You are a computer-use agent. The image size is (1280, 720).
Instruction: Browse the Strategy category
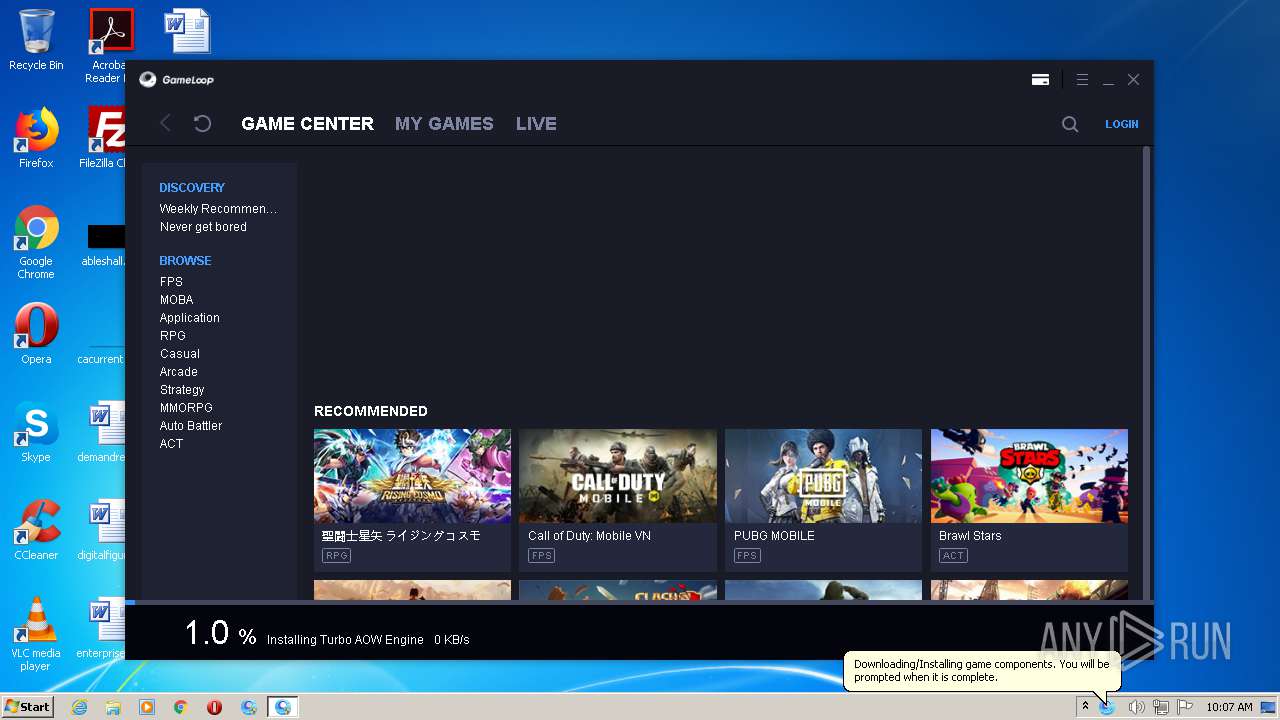tap(182, 390)
